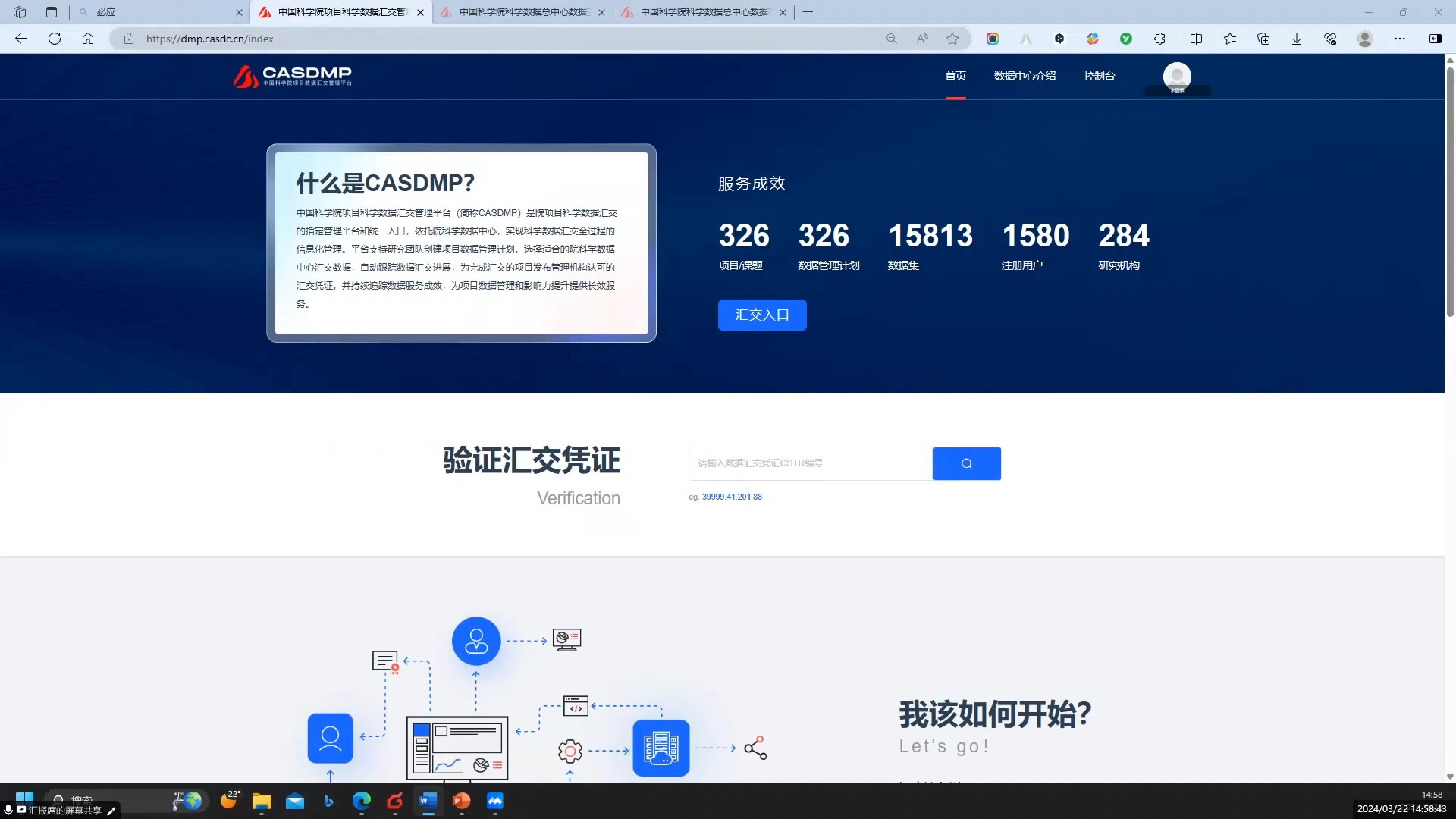Click the 汇交入口 button
Image resolution: width=1456 pixels, height=819 pixels.
pos(762,315)
